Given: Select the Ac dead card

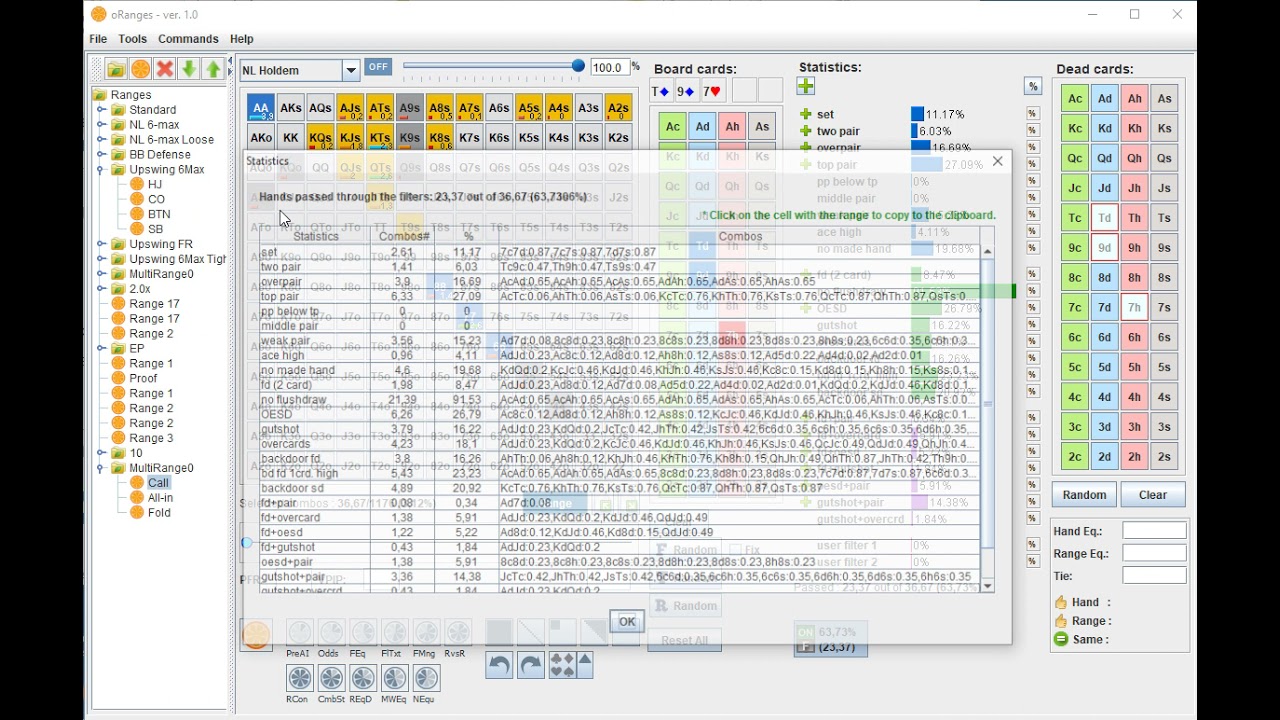Looking at the screenshot, I should (1075, 98).
